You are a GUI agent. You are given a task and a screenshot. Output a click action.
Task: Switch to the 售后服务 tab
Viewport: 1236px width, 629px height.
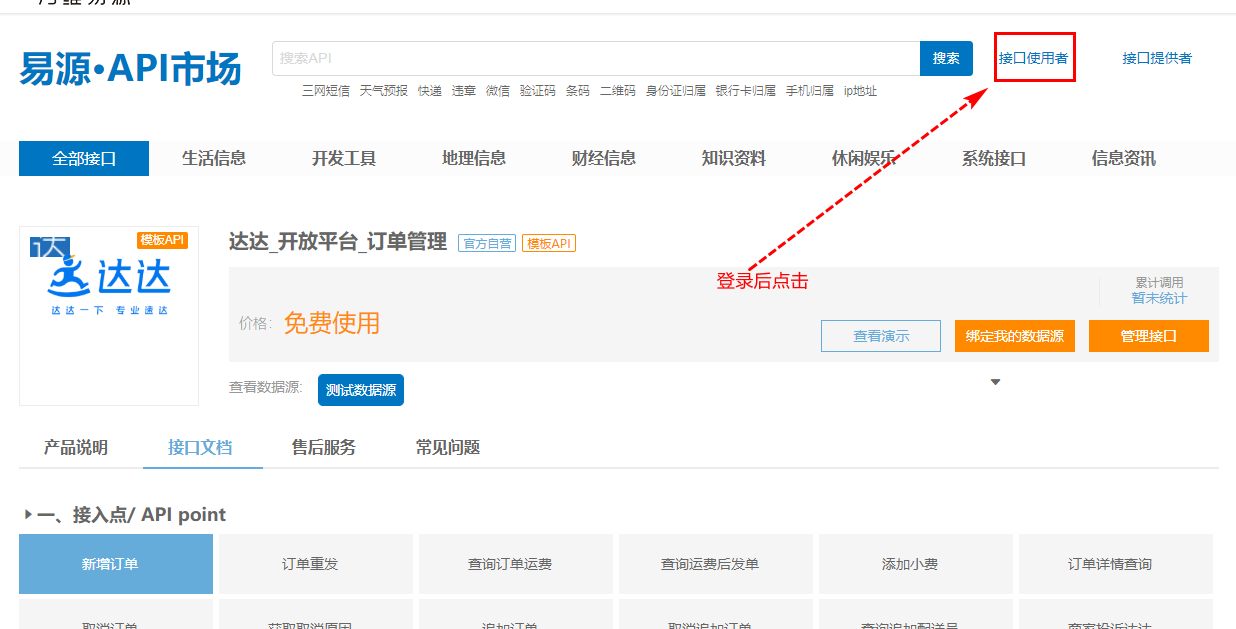click(x=324, y=447)
